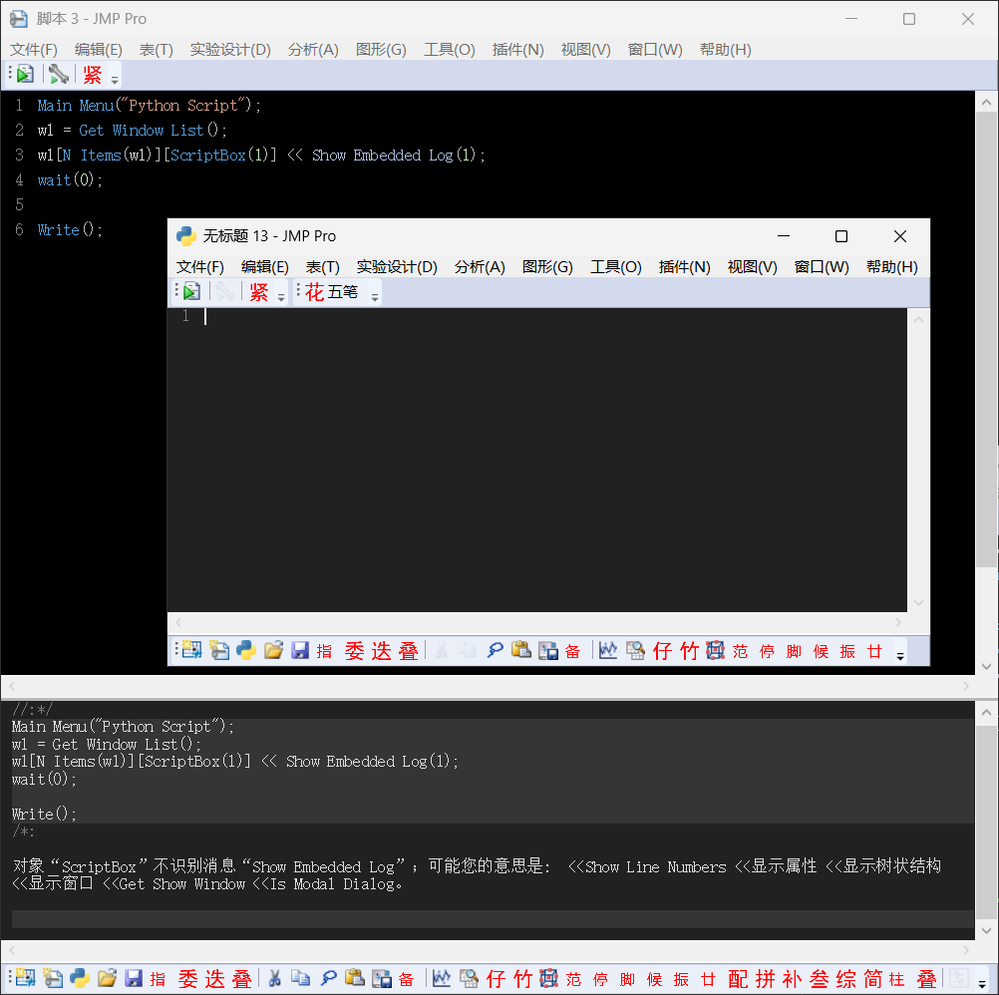The image size is (999, 995).
Task: Open bottom toolbar overflow arrow in 无标题 13
Action: [x=900, y=655]
